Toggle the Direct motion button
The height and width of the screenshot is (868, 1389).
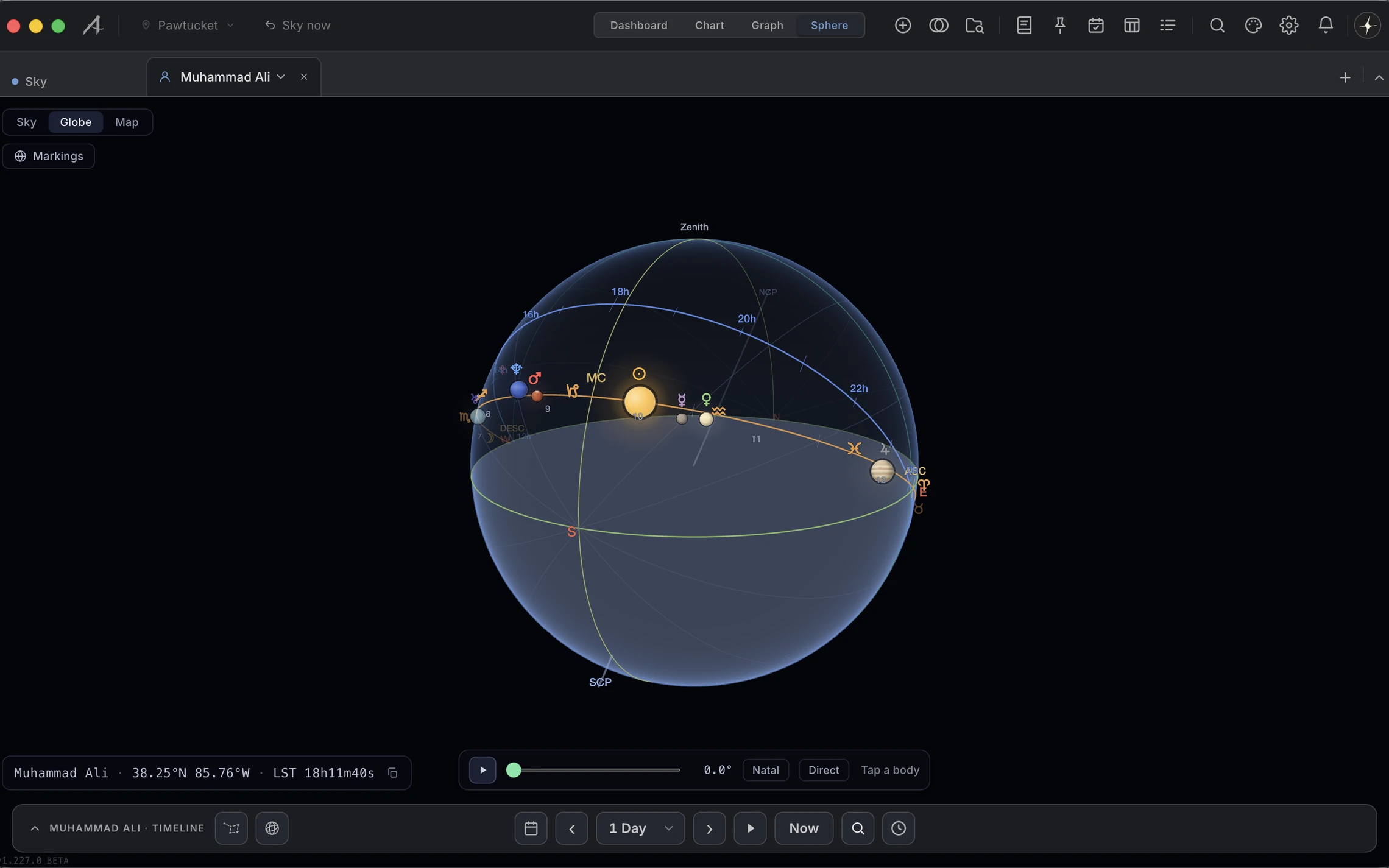[x=823, y=770]
